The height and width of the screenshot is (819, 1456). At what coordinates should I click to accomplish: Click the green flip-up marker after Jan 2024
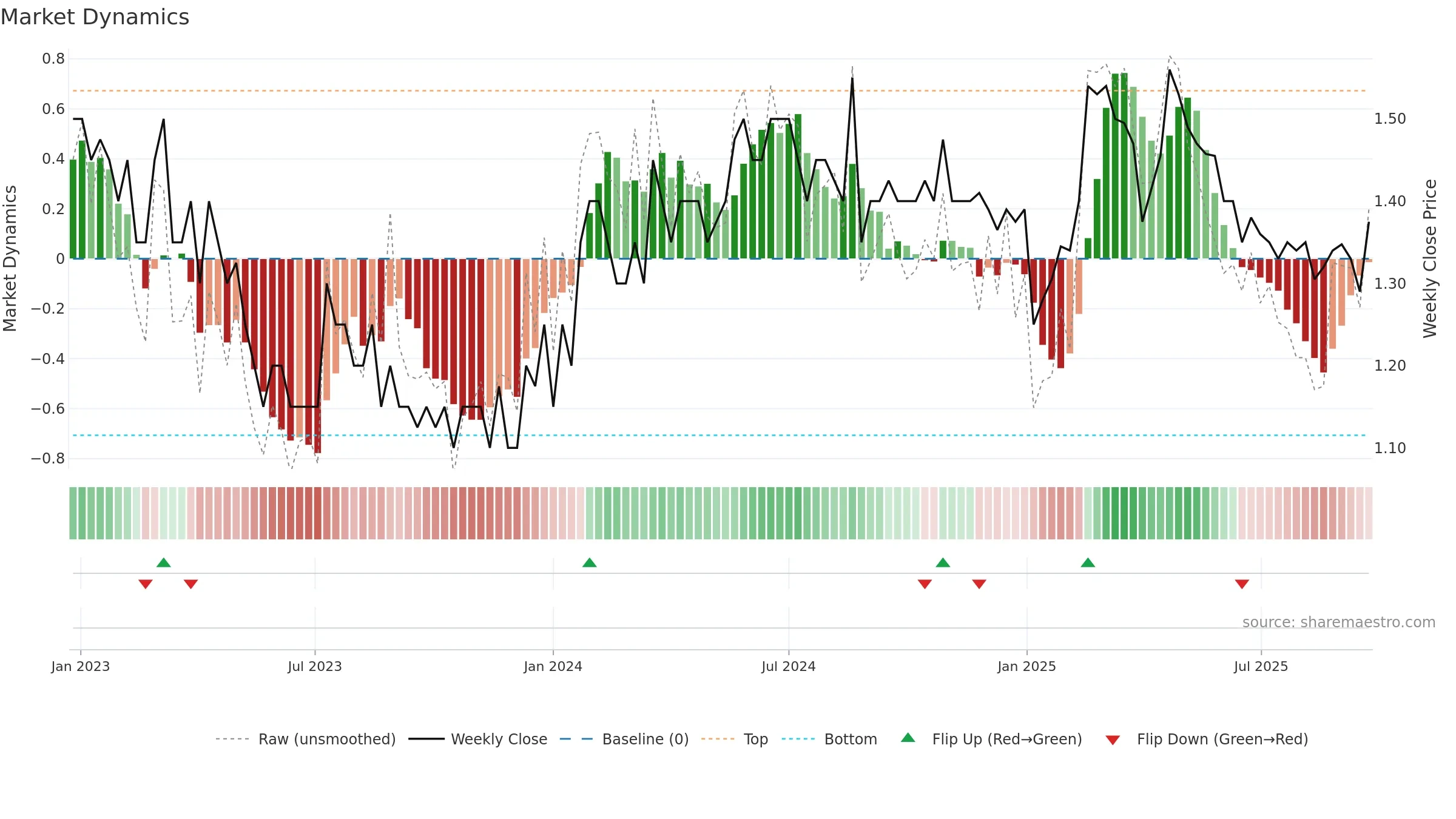click(590, 562)
